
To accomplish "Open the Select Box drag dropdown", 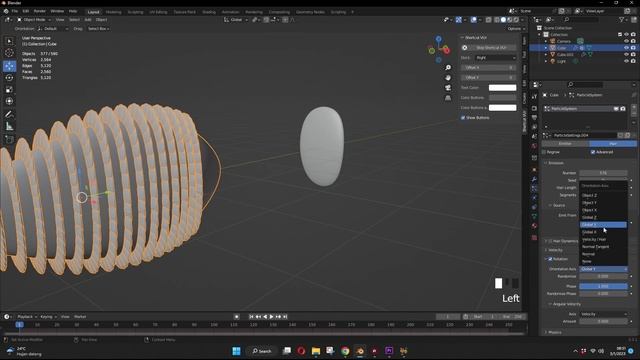I will tap(99, 29).
